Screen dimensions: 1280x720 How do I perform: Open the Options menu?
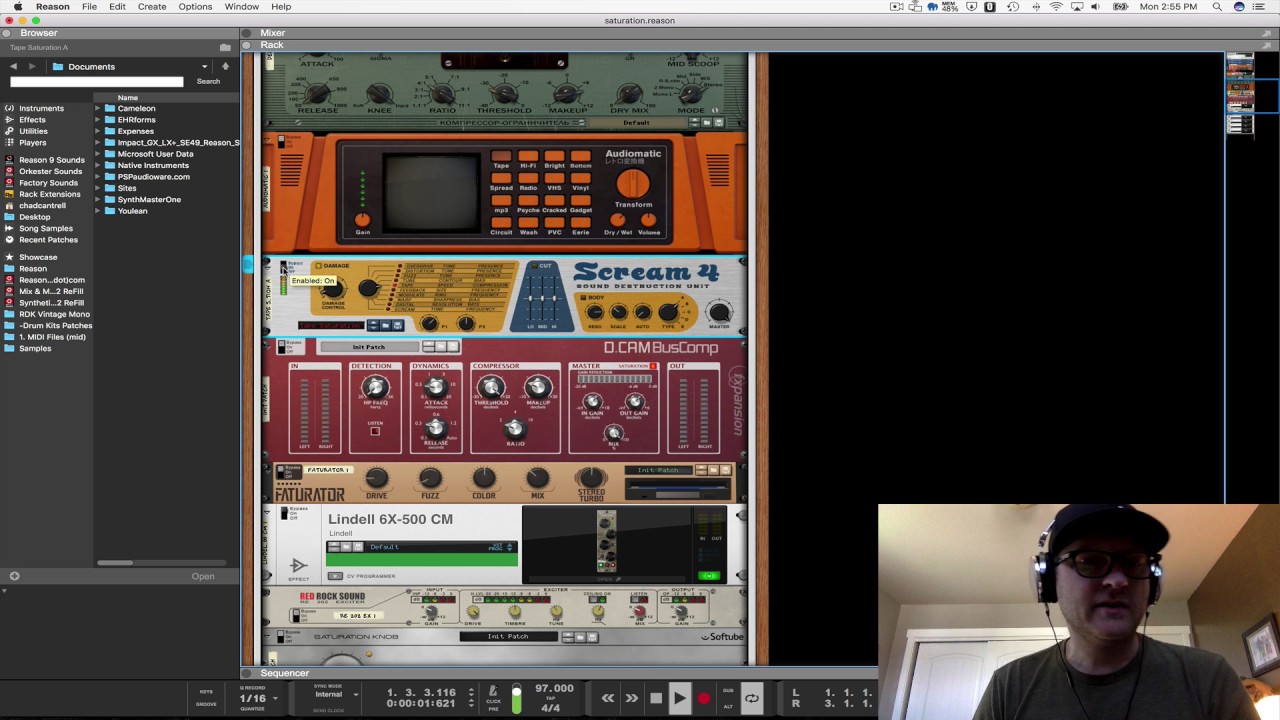tap(195, 7)
